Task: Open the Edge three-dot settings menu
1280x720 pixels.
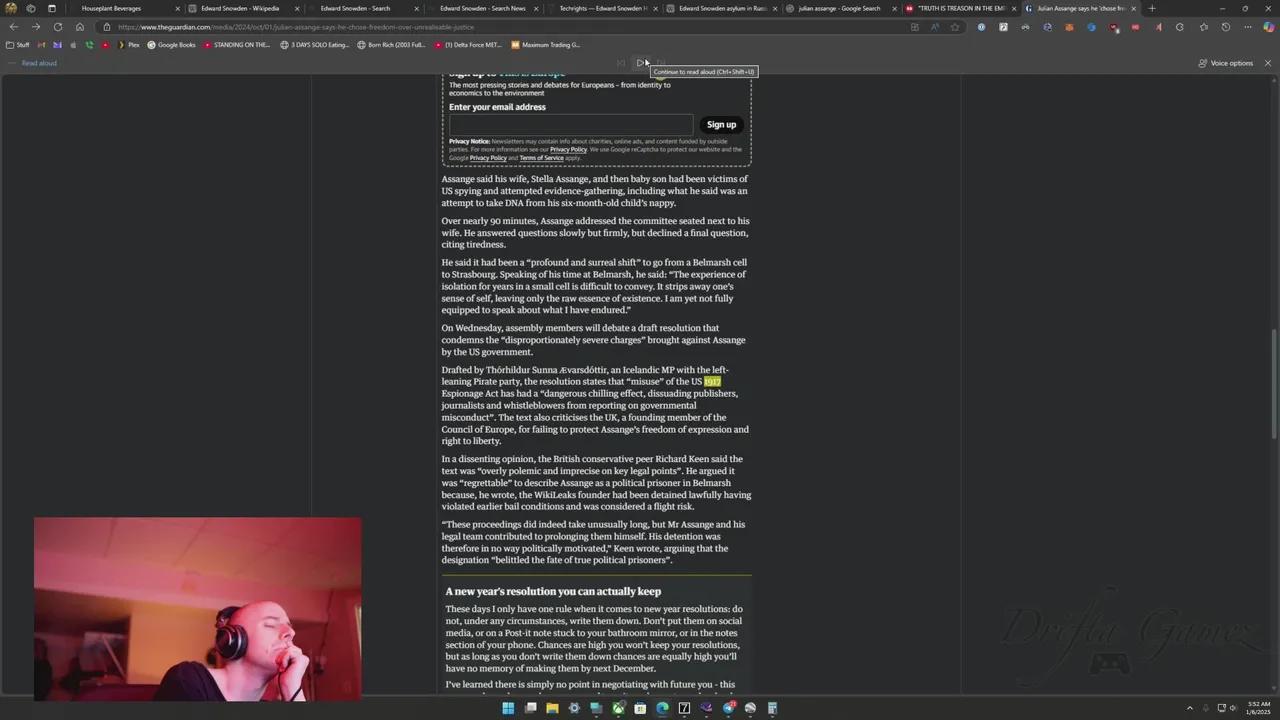Action: tap(1248, 27)
